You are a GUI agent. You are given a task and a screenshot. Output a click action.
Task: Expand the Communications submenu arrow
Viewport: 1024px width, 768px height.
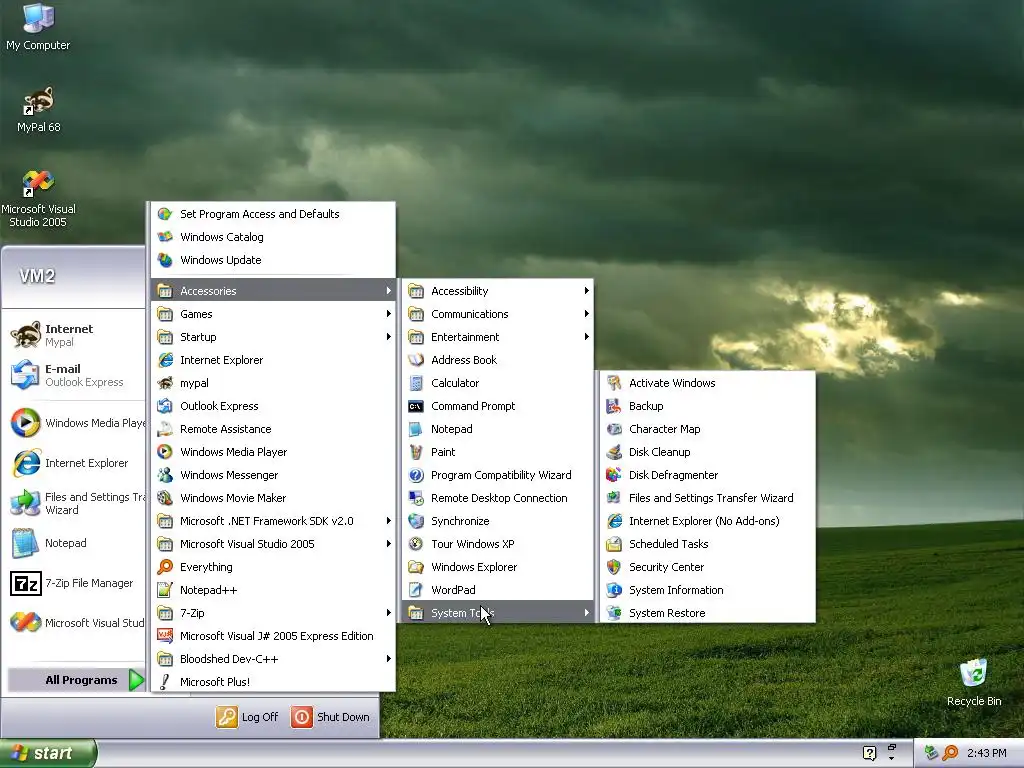point(586,313)
